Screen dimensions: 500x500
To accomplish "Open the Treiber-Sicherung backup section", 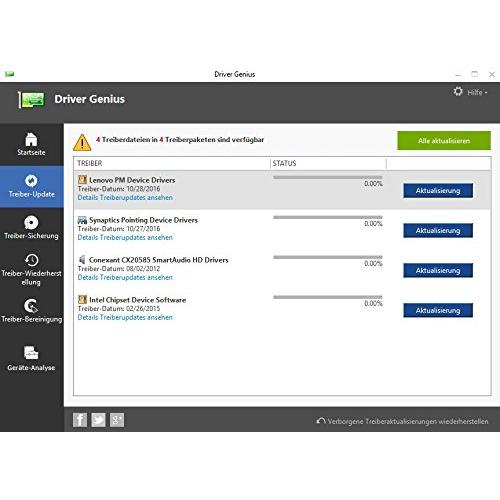I will 31,228.
